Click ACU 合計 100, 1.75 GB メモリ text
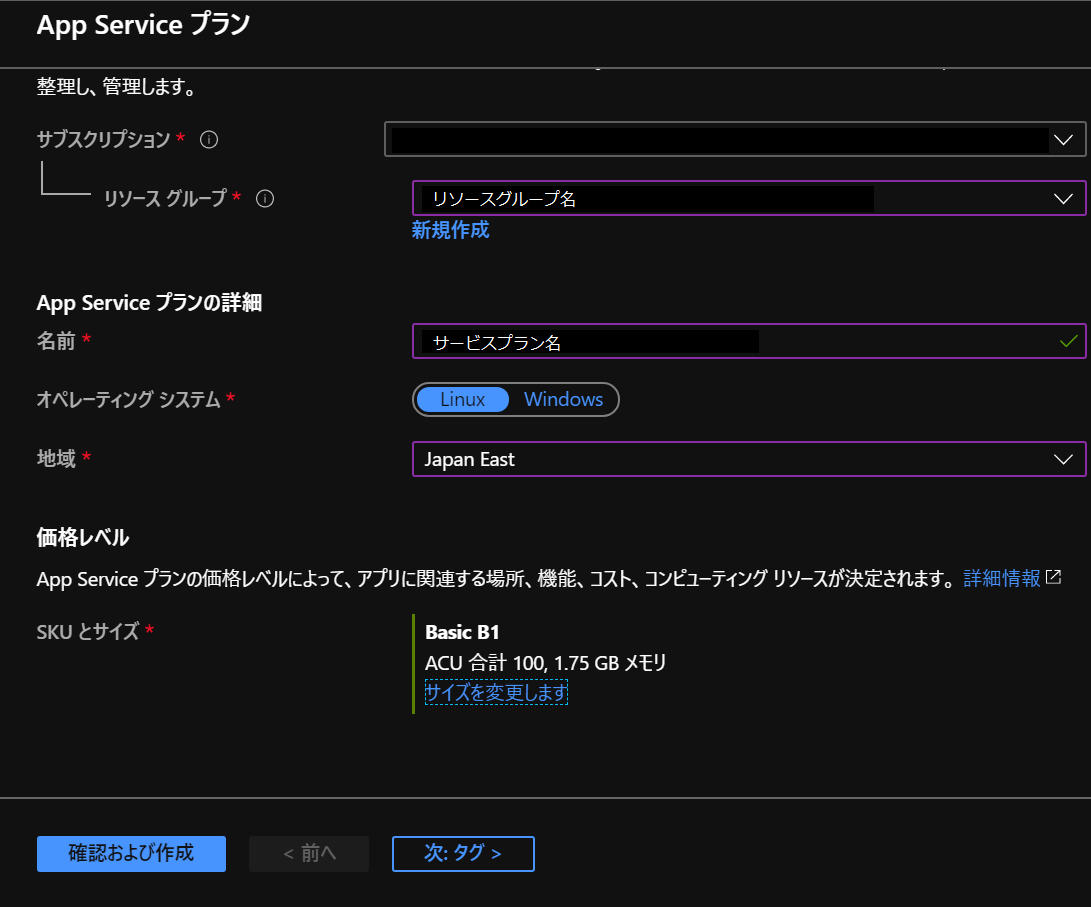1091x907 pixels. coord(546,663)
